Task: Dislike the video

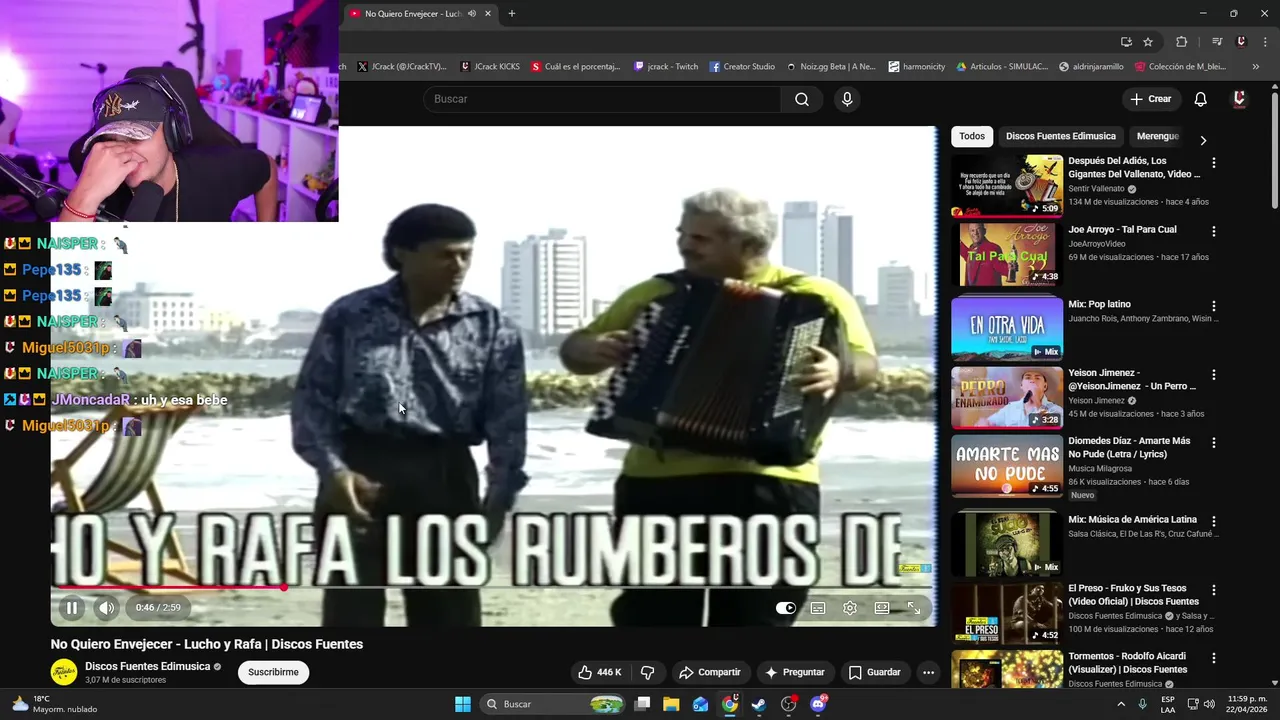Action: pyautogui.click(x=647, y=672)
